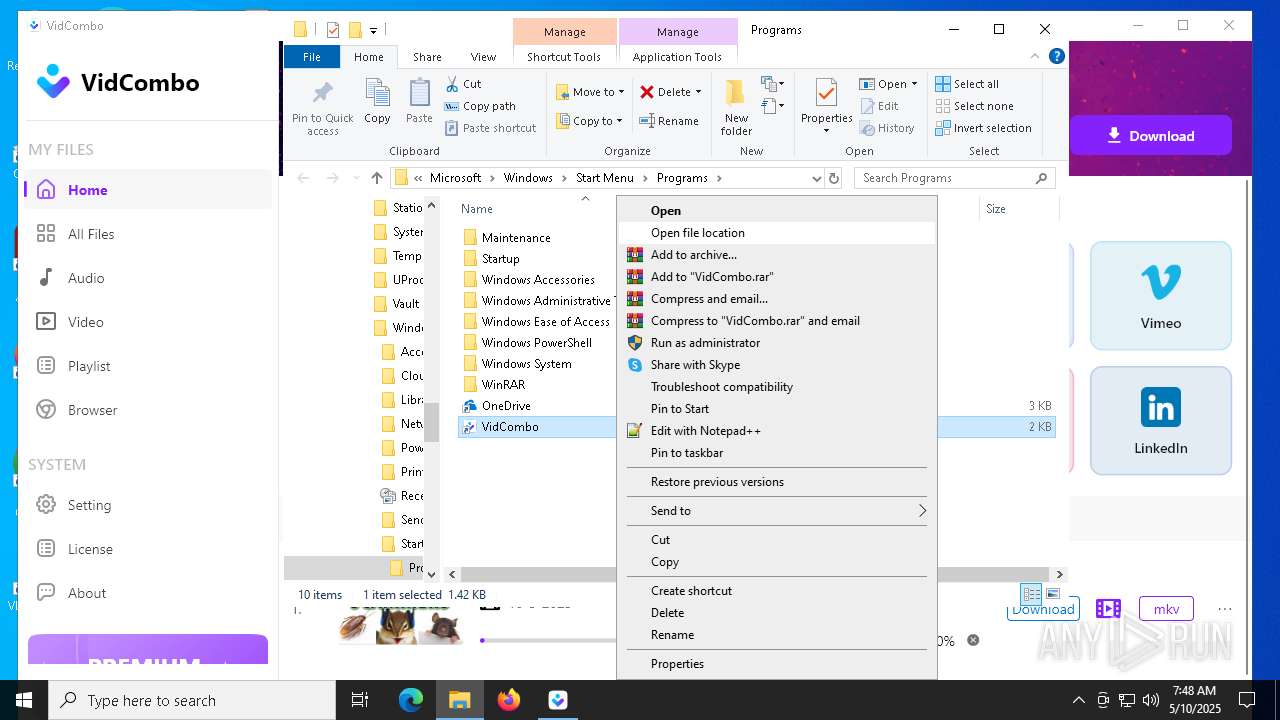
Task: Choose Pin to taskbar
Action: [777, 453]
